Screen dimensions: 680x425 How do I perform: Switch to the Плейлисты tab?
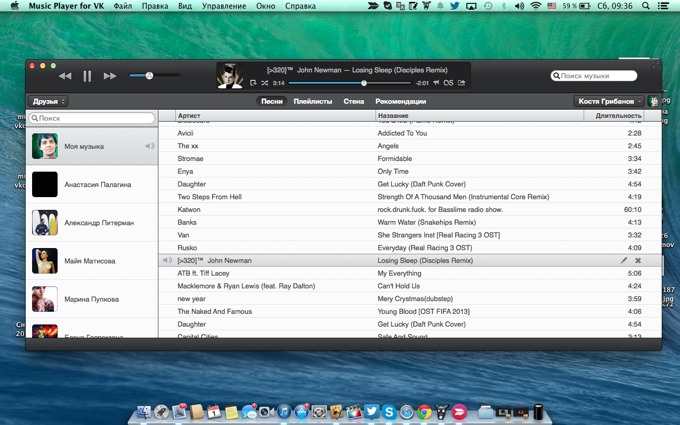click(313, 102)
